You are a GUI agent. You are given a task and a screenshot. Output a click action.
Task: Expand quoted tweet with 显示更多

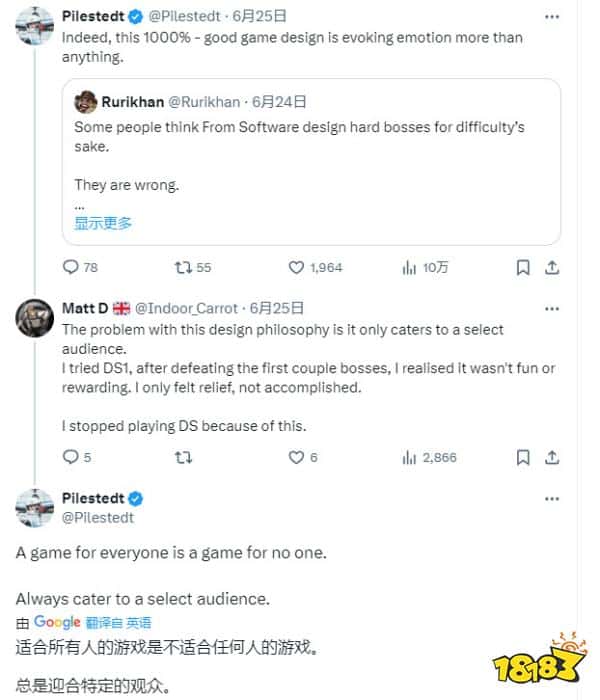click(103, 223)
